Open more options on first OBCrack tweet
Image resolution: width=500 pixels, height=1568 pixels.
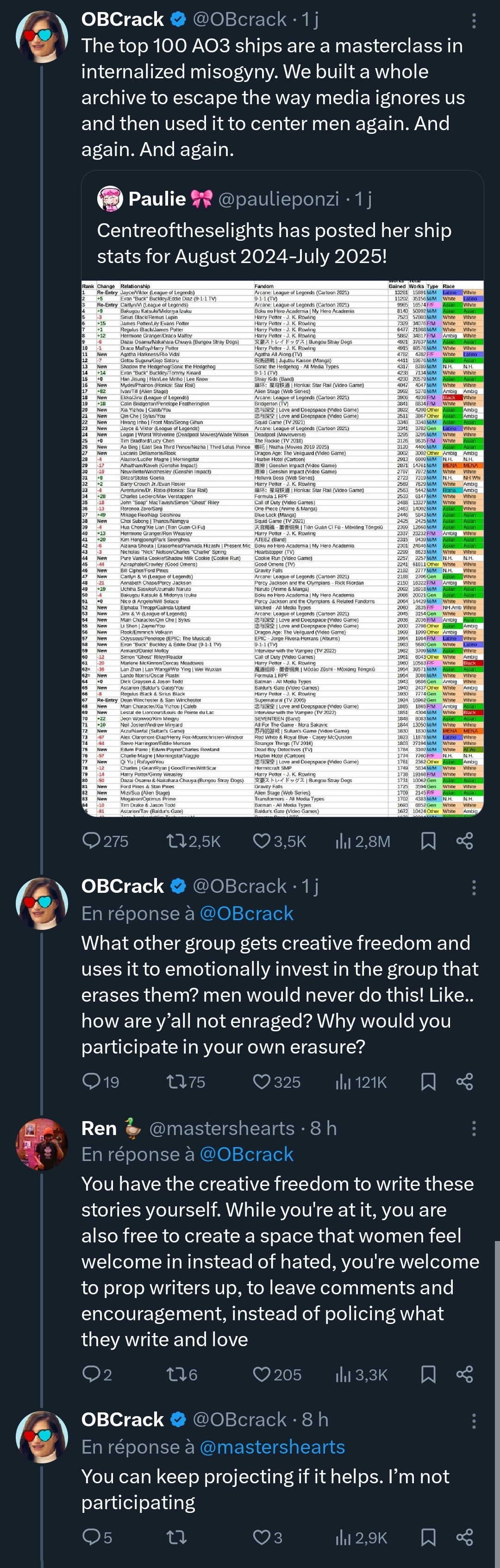[474, 21]
